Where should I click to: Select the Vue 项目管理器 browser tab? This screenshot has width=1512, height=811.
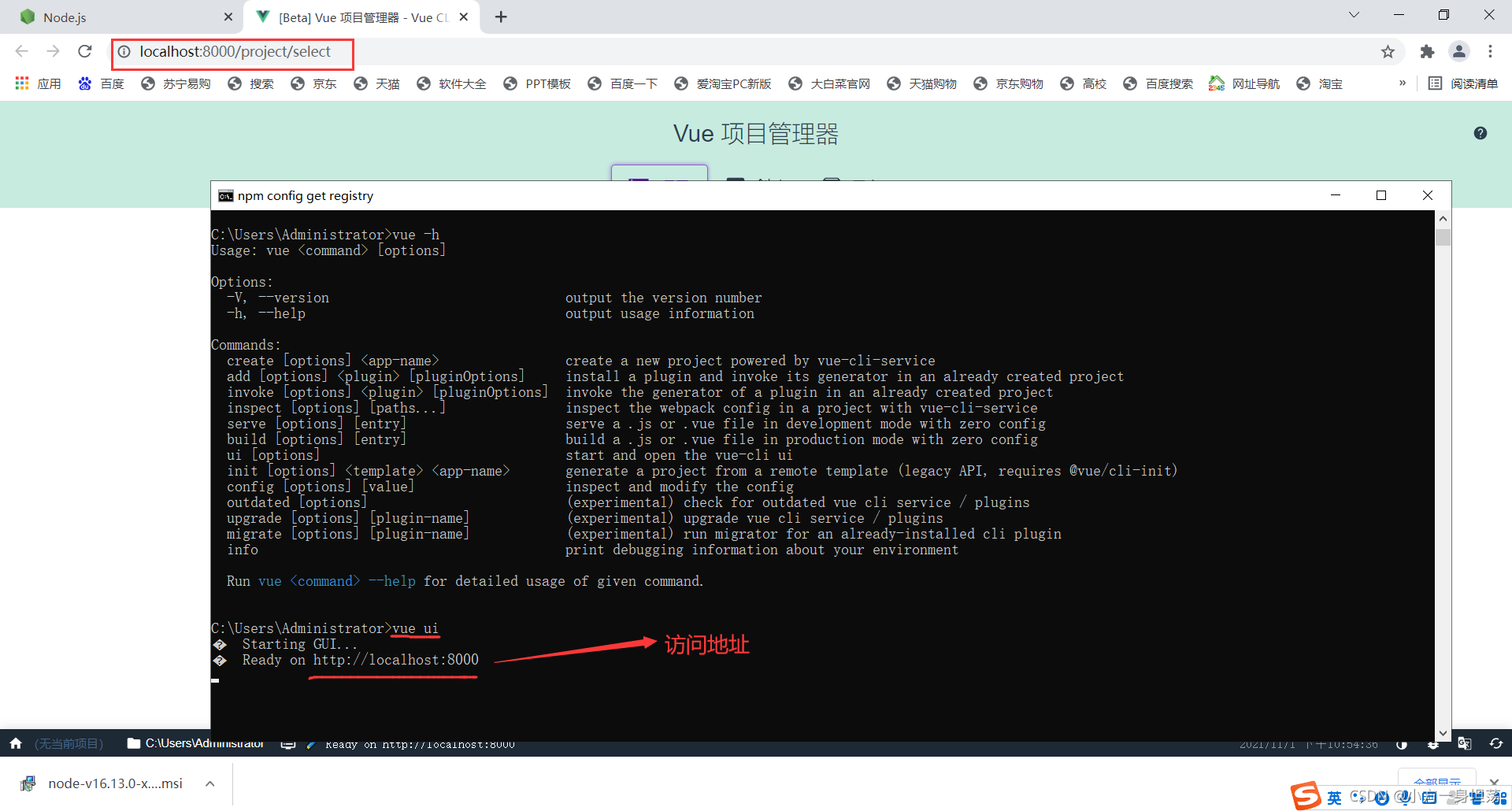(362, 17)
